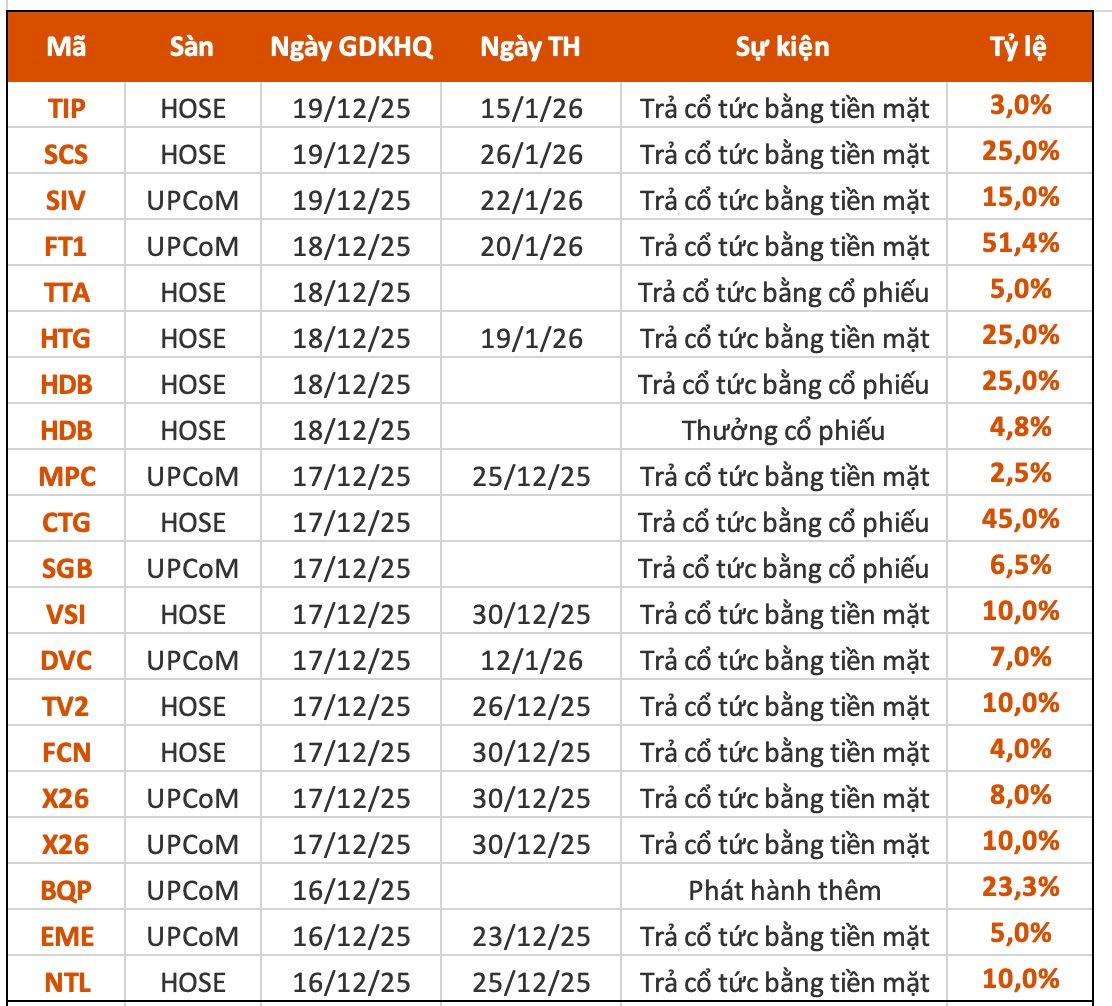Select the NTL ticker cell
The height and width of the screenshot is (1006, 1112).
coord(67,983)
